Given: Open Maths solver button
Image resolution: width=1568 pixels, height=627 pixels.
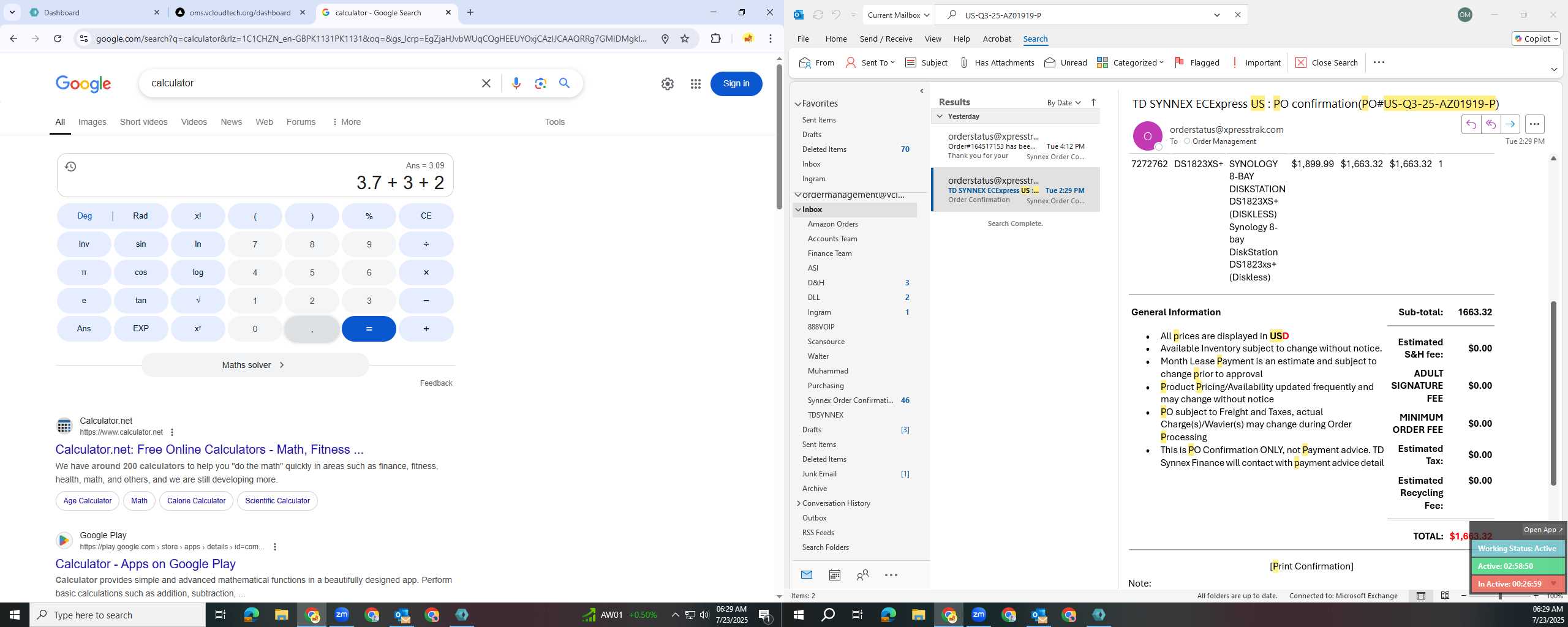Looking at the screenshot, I should coord(255,365).
